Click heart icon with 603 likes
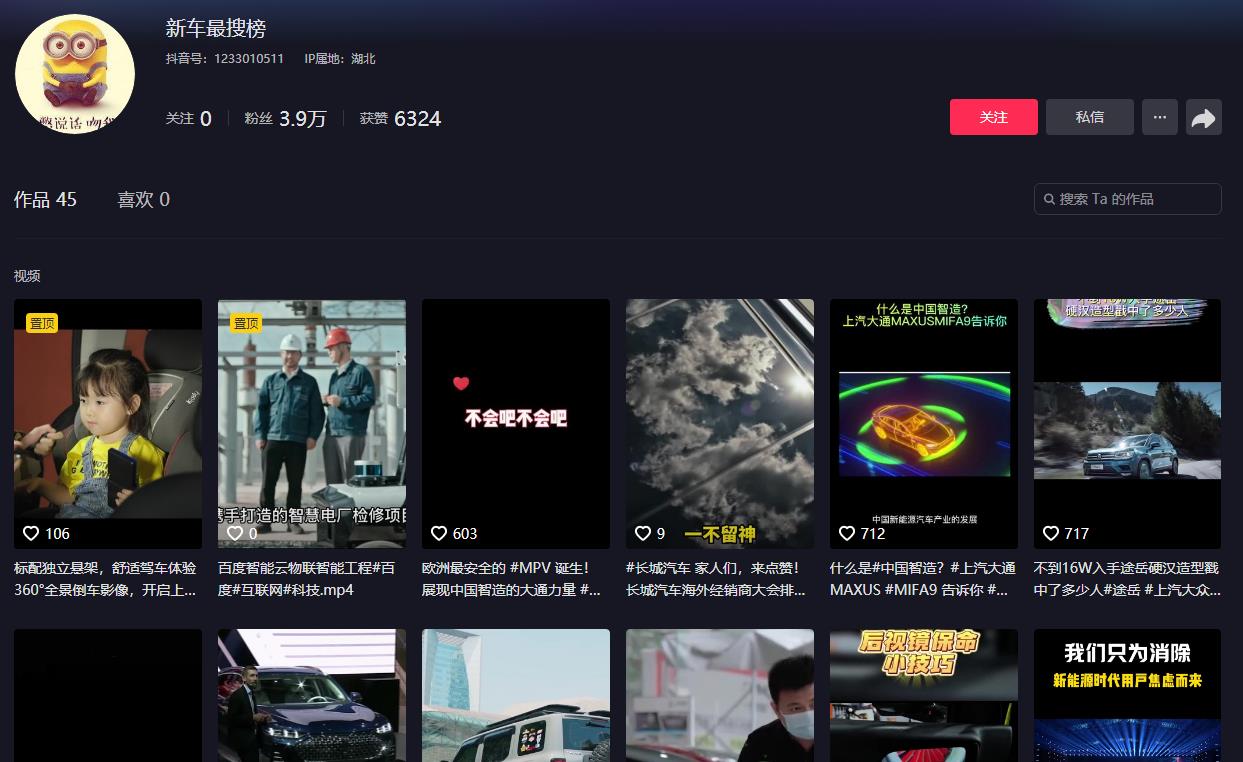The width and height of the screenshot is (1243, 762). [x=439, y=533]
